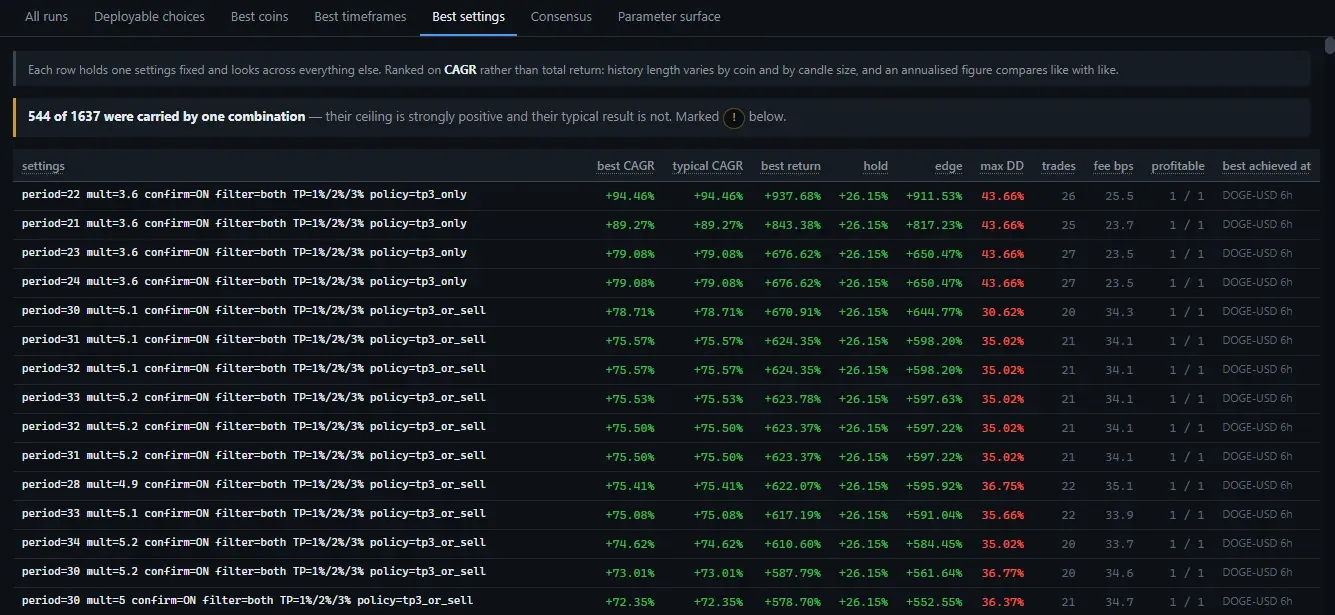Show the Parameter surface tab
Viewport: 1335px width, 615px height.
(x=669, y=17)
